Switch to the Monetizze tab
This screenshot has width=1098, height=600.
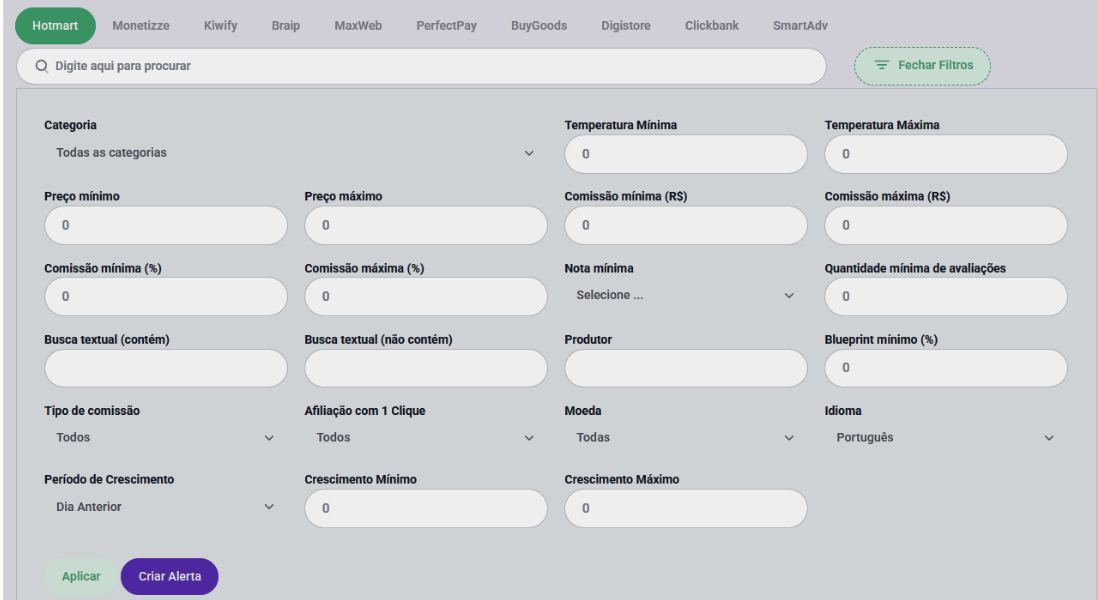[x=140, y=25]
